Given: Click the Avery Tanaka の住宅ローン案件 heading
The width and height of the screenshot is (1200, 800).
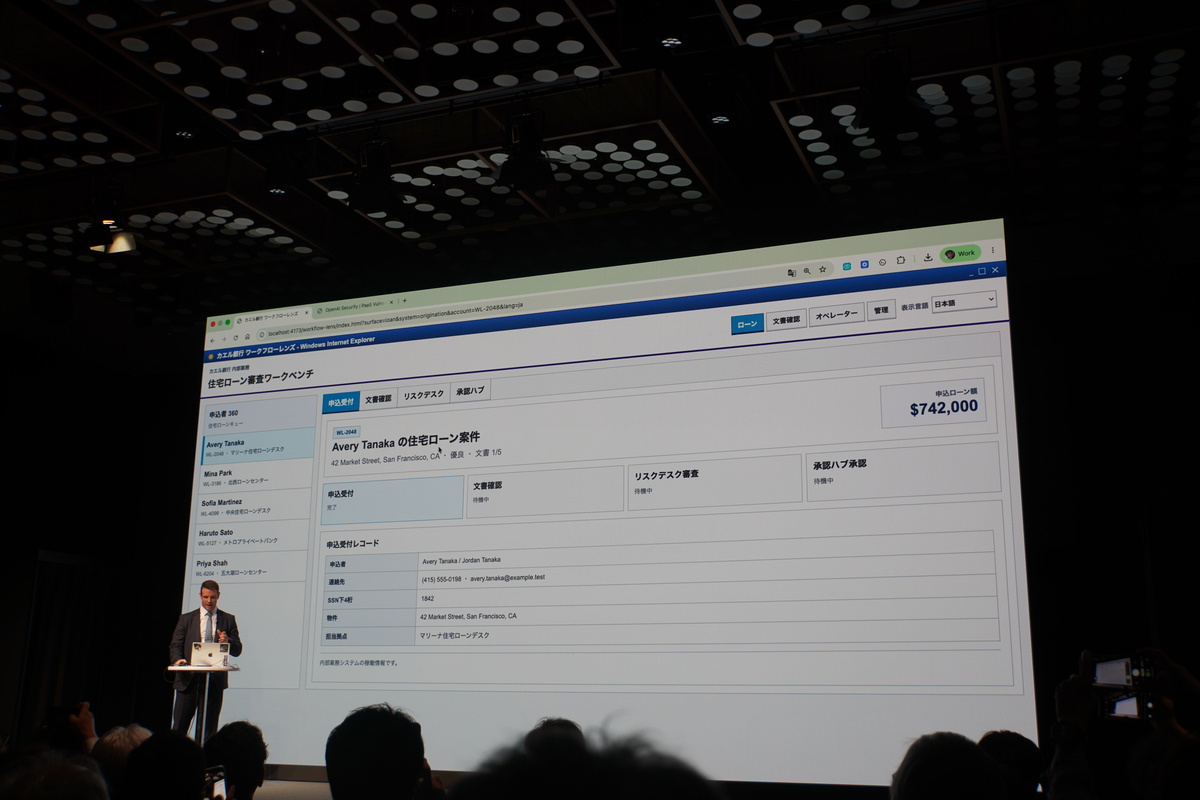Looking at the screenshot, I should [406, 441].
